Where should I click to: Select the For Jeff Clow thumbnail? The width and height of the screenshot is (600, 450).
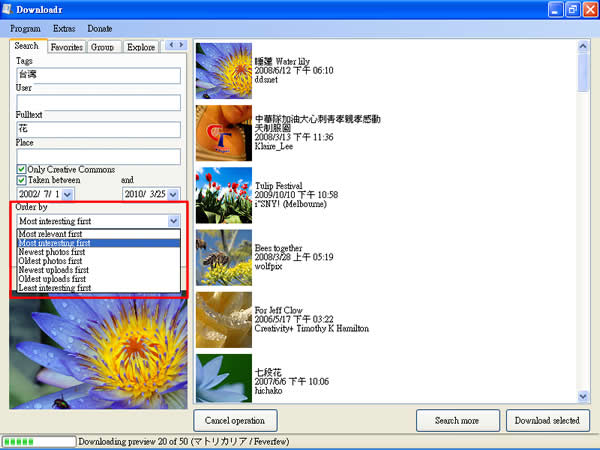tap(224, 320)
